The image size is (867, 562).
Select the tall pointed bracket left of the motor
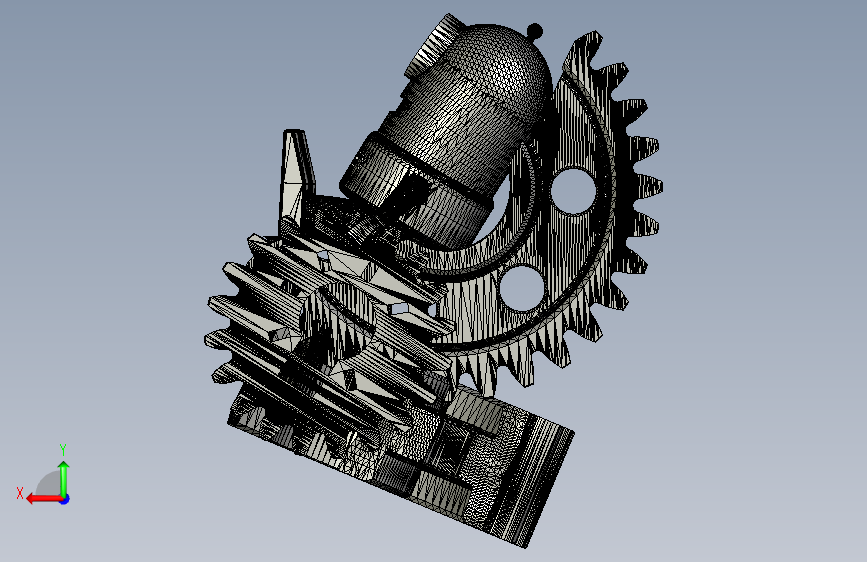(x=296, y=177)
